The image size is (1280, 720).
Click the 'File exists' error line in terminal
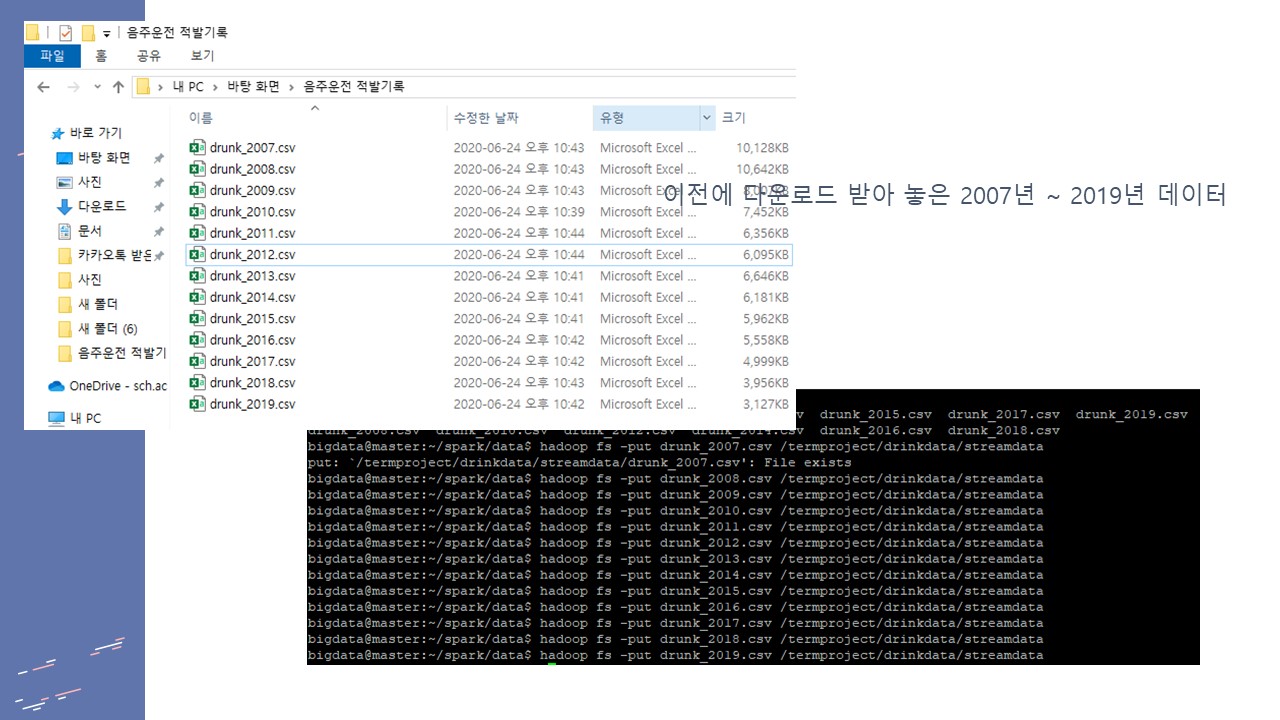tap(580, 463)
